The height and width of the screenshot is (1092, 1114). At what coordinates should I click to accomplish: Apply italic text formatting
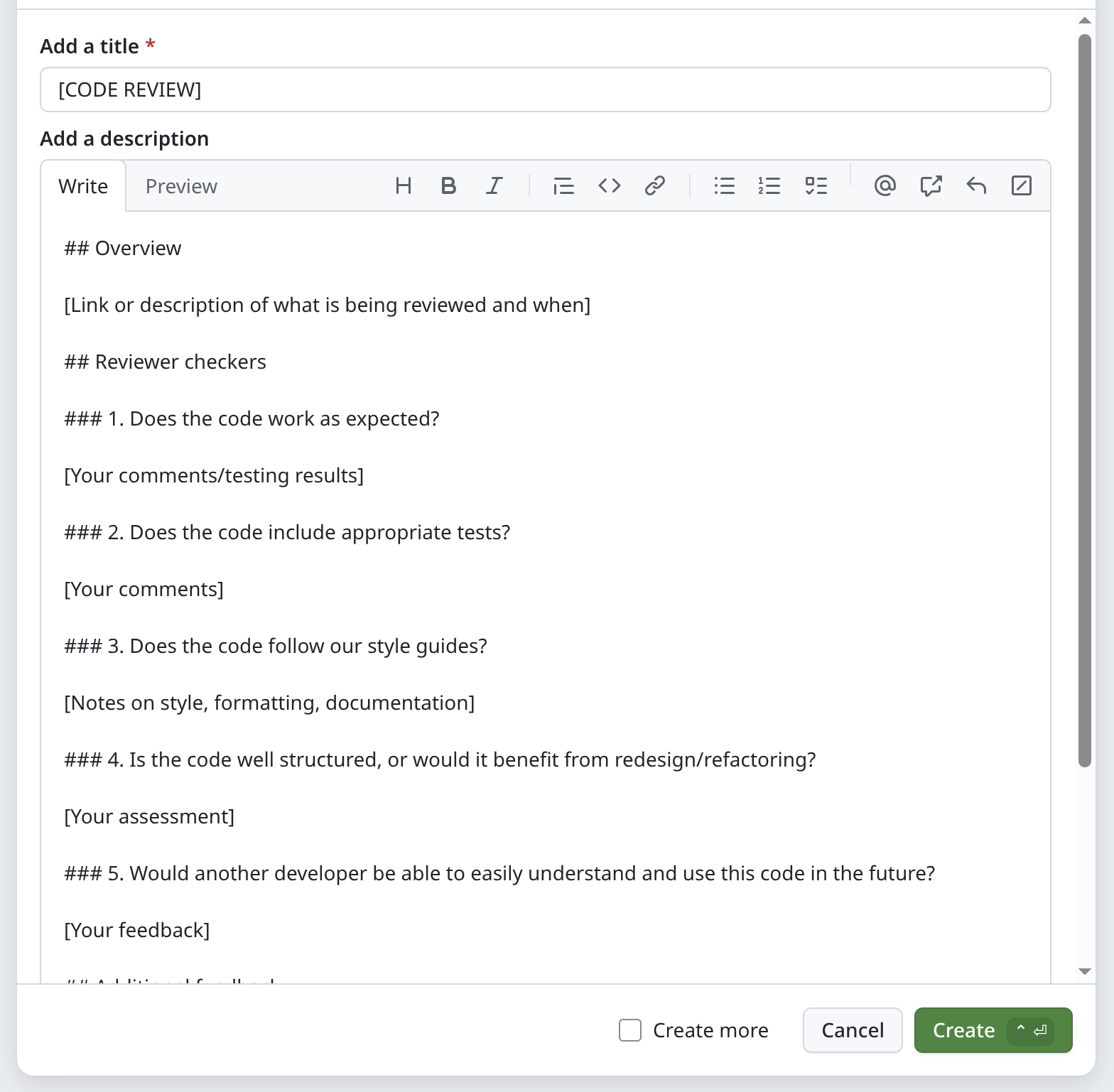[494, 186]
